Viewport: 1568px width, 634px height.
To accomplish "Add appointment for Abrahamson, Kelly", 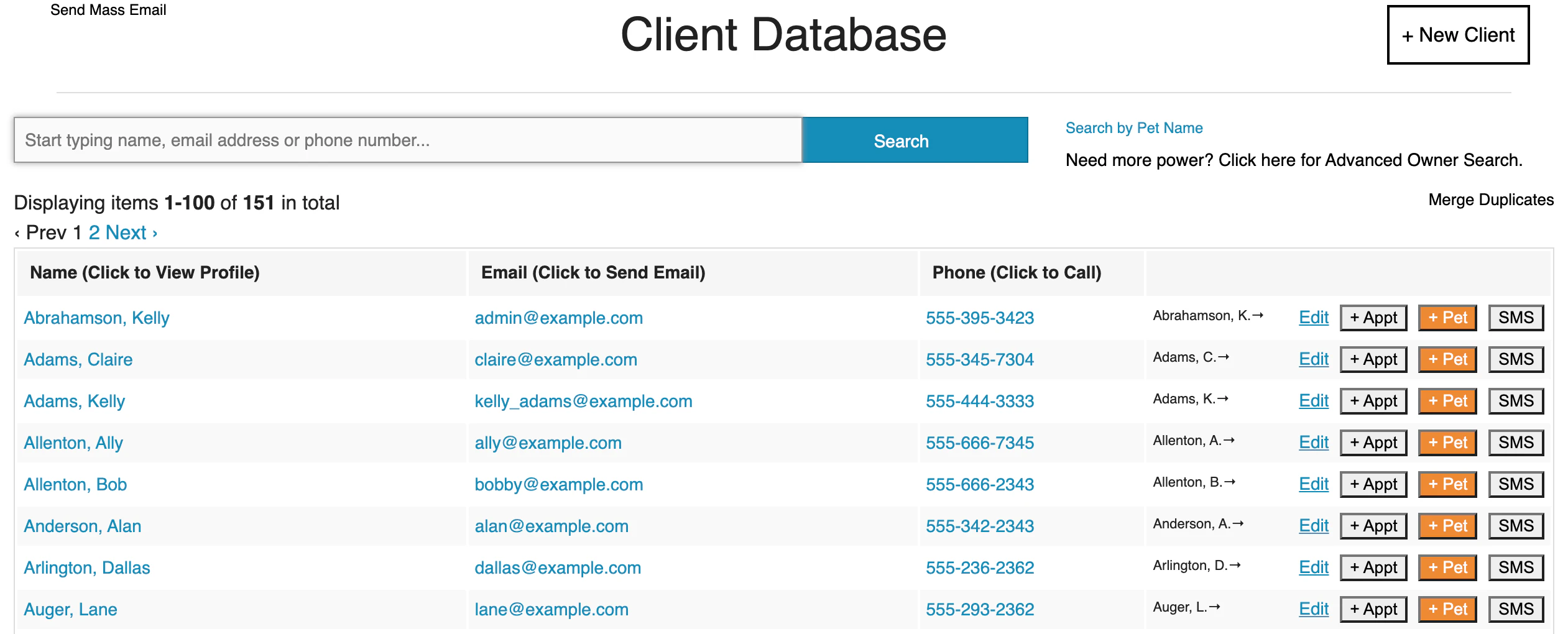I will 1373,318.
